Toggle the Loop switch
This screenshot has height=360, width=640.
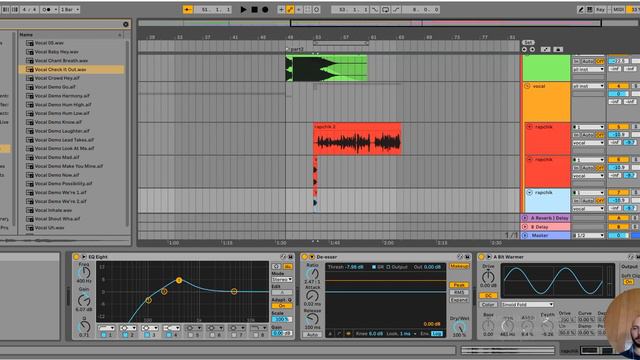[x=385, y=9]
